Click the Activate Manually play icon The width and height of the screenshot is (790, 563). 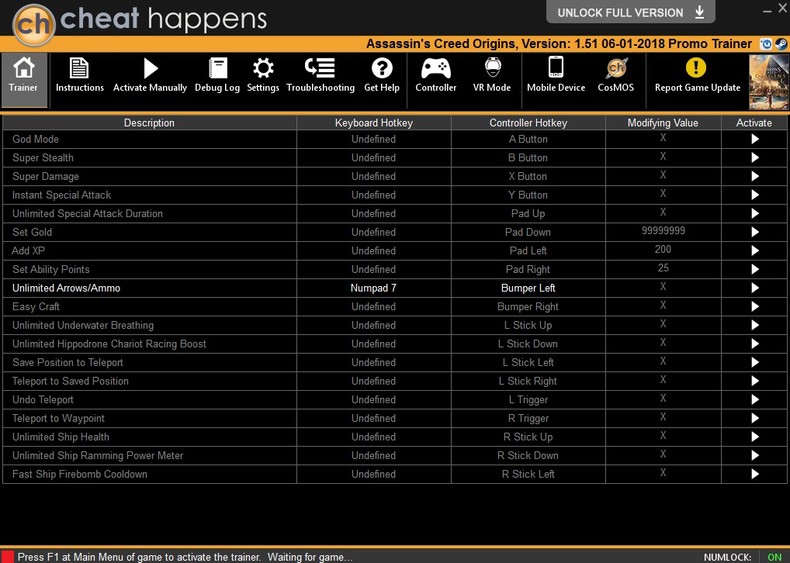tap(150, 76)
